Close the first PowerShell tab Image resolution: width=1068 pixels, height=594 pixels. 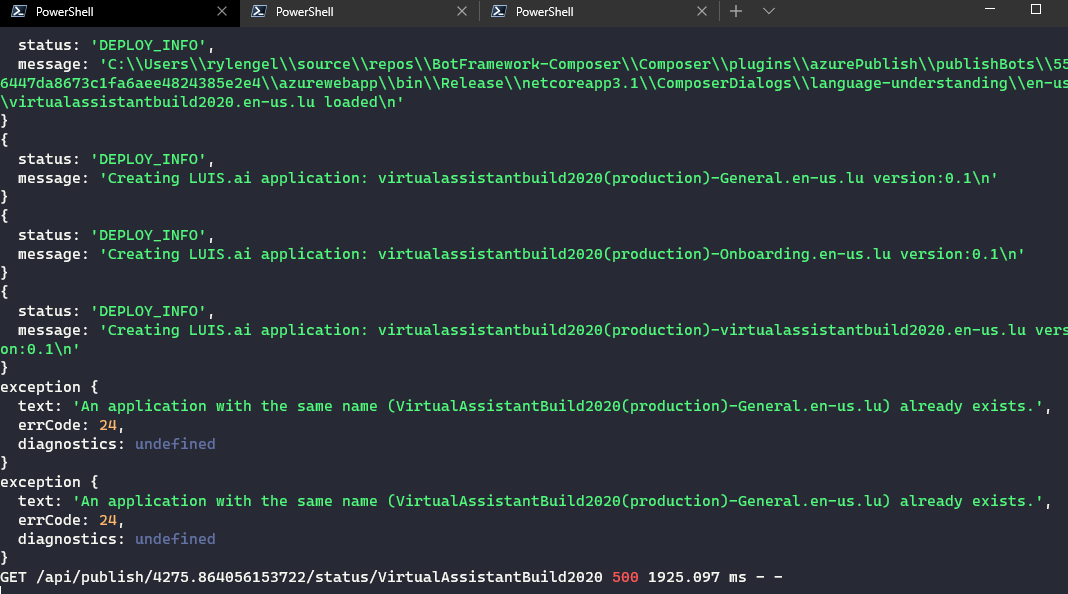(222, 12)
